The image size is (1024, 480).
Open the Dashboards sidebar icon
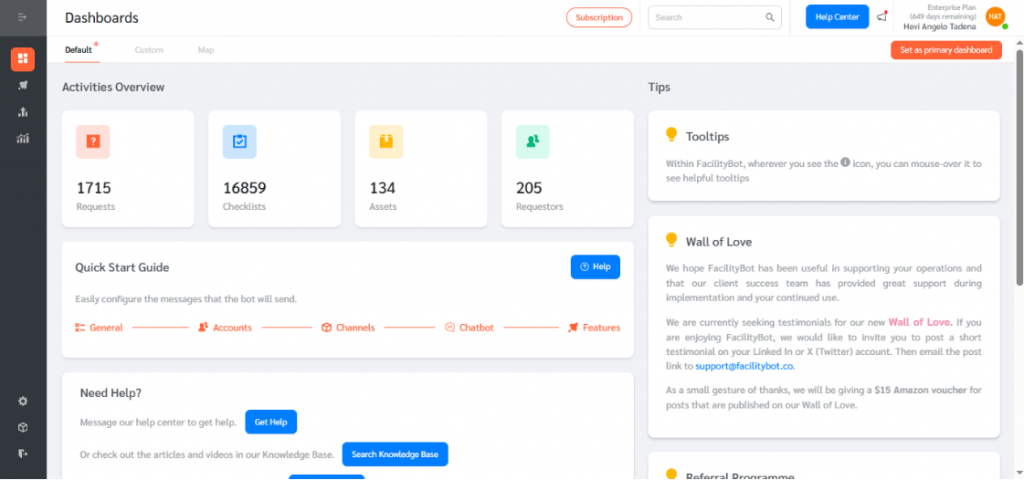coord(23,59)
